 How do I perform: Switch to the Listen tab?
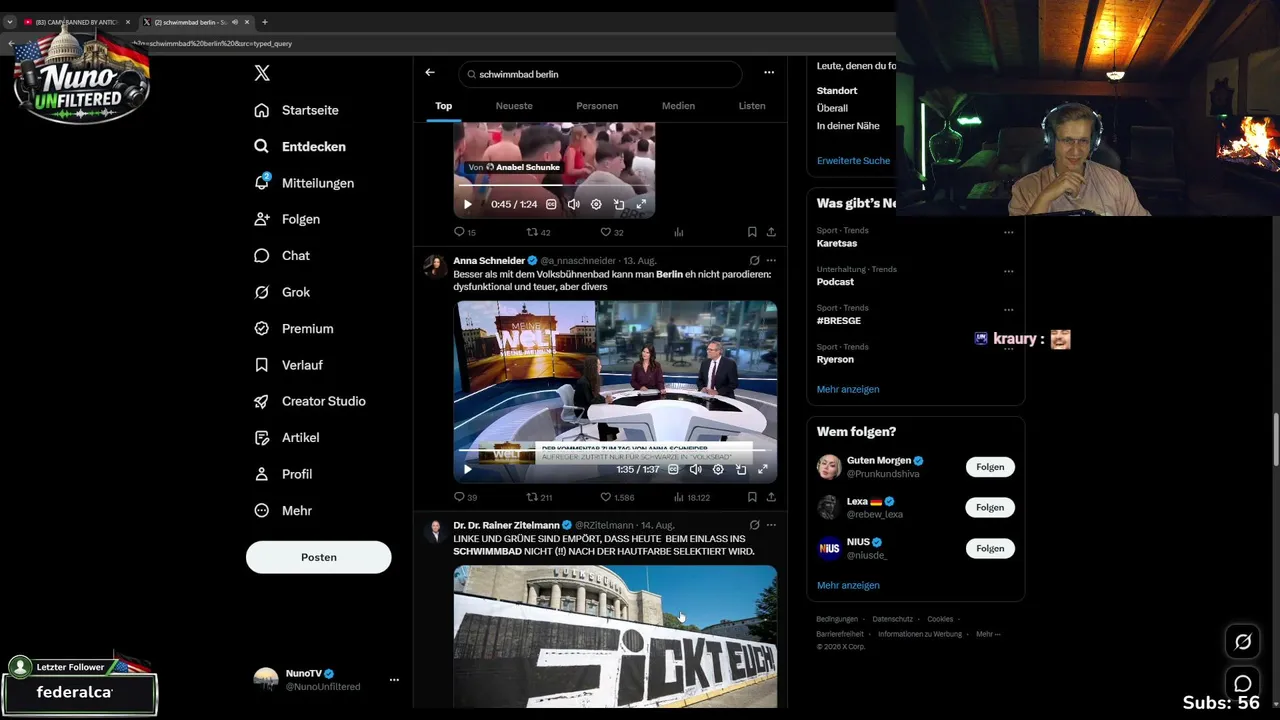752,106
